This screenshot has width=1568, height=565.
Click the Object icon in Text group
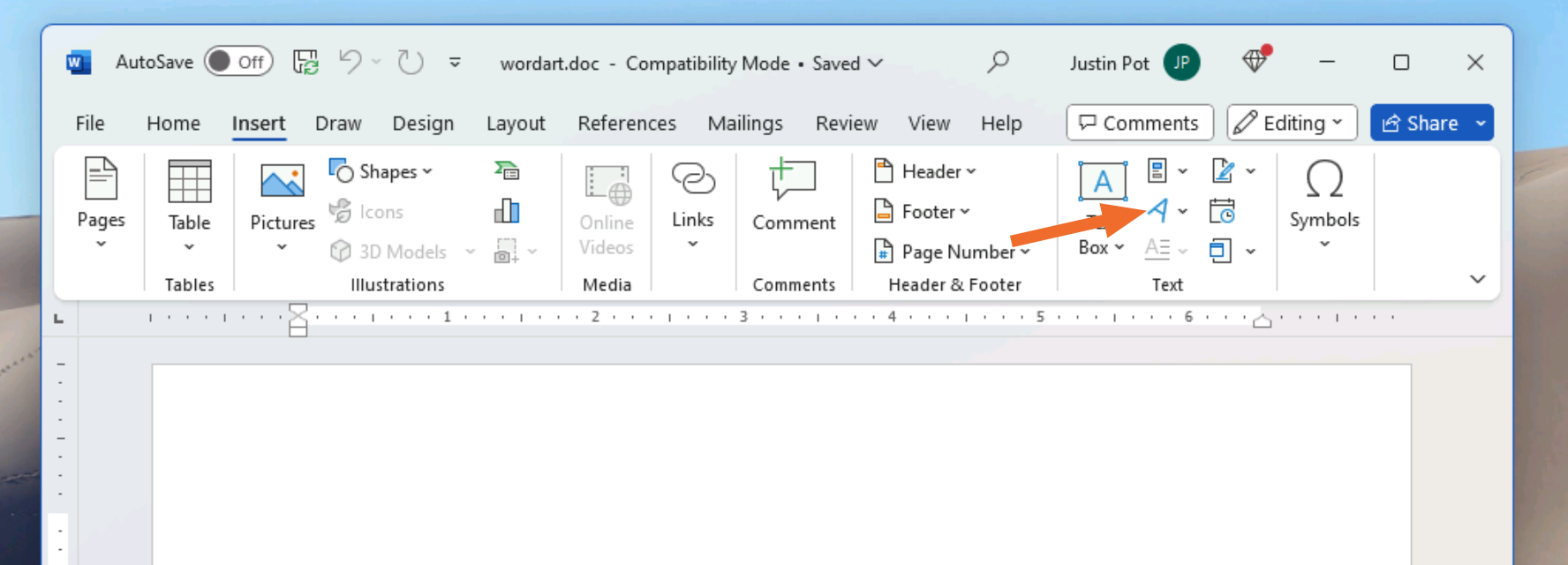pyautogui.click(x=1221, y=252)
